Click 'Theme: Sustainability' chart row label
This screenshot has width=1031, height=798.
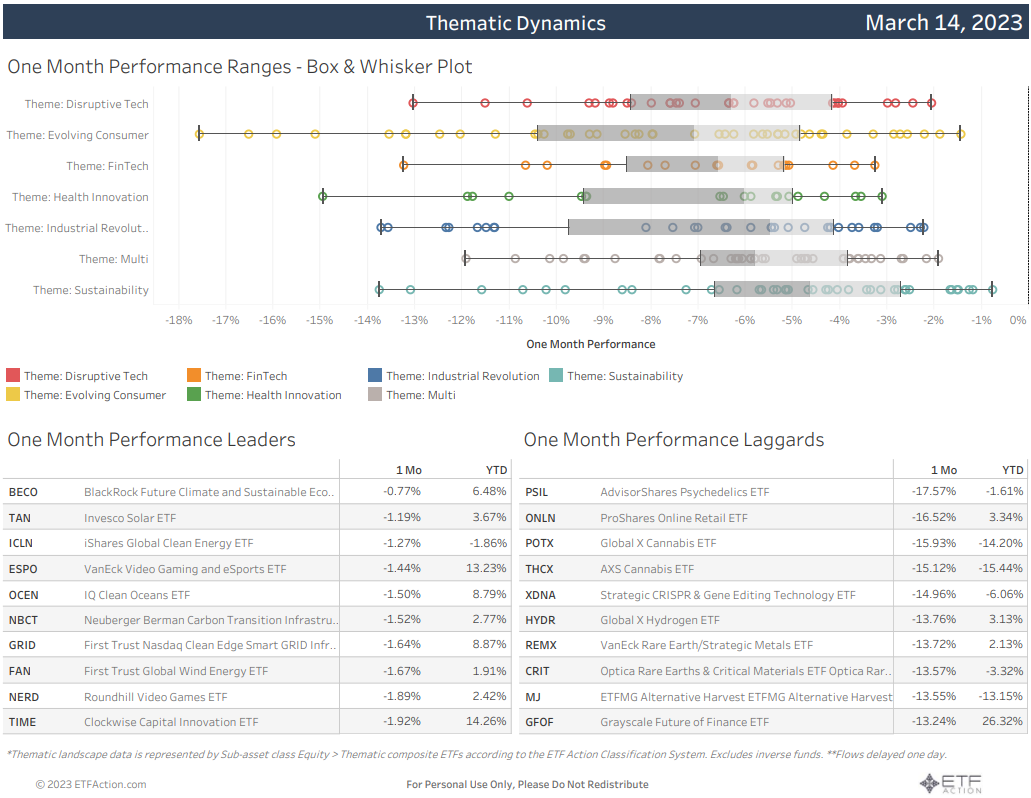[x=91, y=290]
